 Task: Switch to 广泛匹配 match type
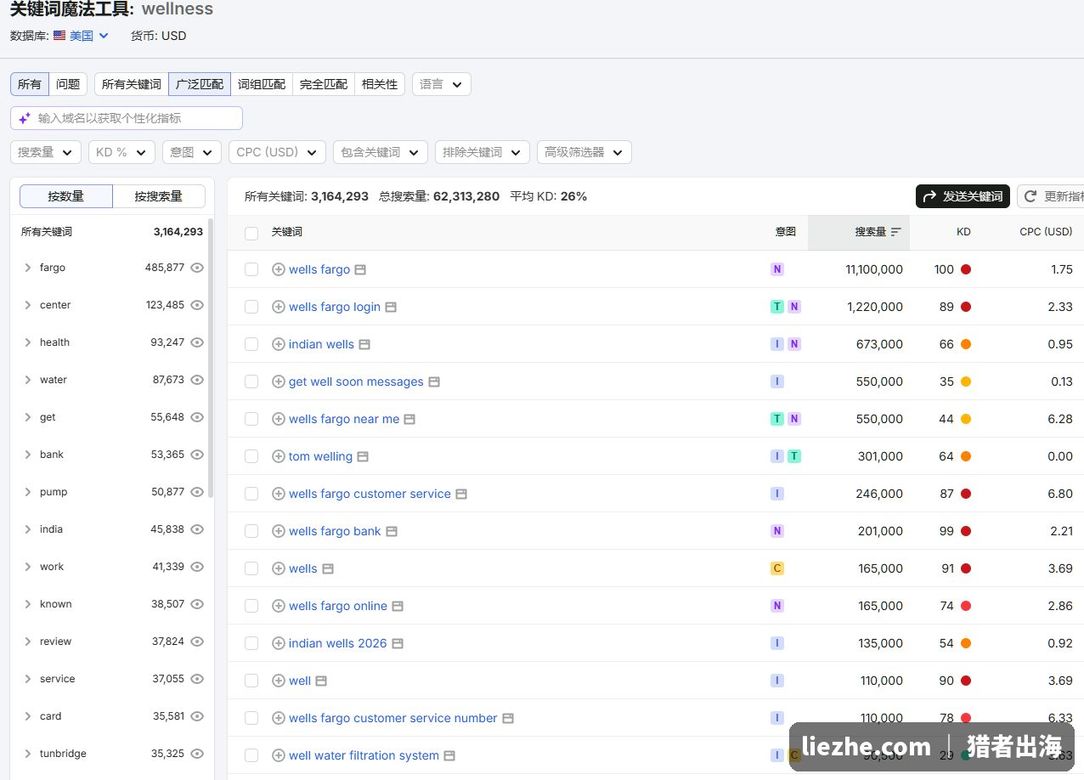(199, 84)
